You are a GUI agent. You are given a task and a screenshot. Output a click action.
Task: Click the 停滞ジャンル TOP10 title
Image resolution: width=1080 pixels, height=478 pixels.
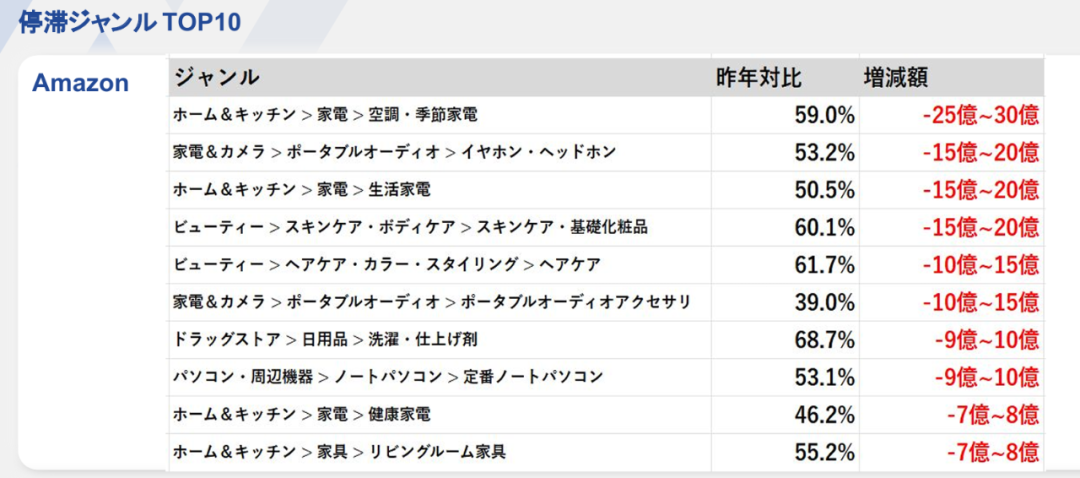[130, 21]
